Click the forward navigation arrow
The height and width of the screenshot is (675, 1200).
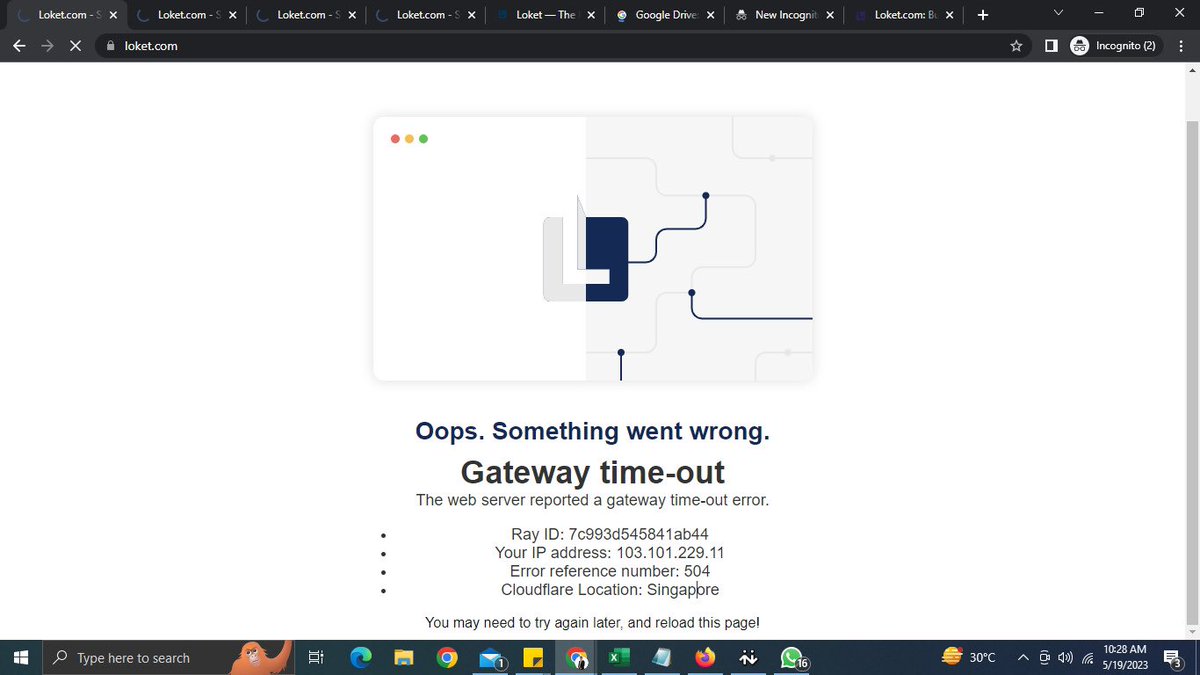click(x=47, y=45)
